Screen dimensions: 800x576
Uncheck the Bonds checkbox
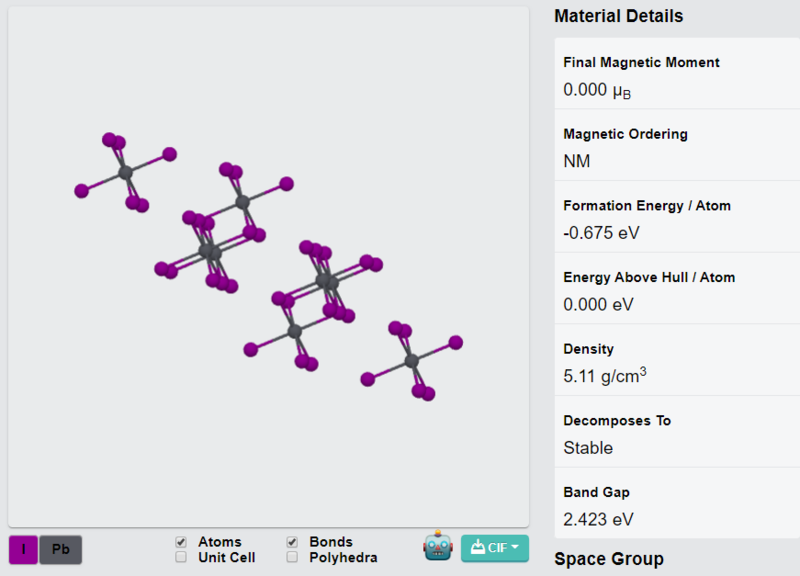[292, 542]
